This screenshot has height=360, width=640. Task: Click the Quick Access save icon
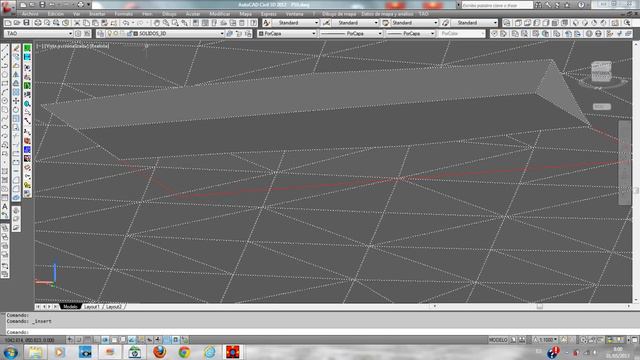pyautogui.click(x=42, y=5)
